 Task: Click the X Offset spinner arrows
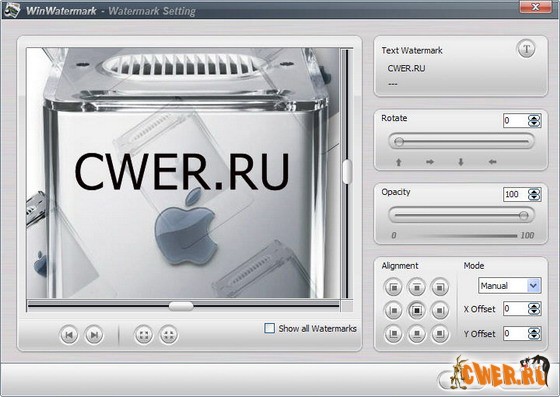coord(534,308)
